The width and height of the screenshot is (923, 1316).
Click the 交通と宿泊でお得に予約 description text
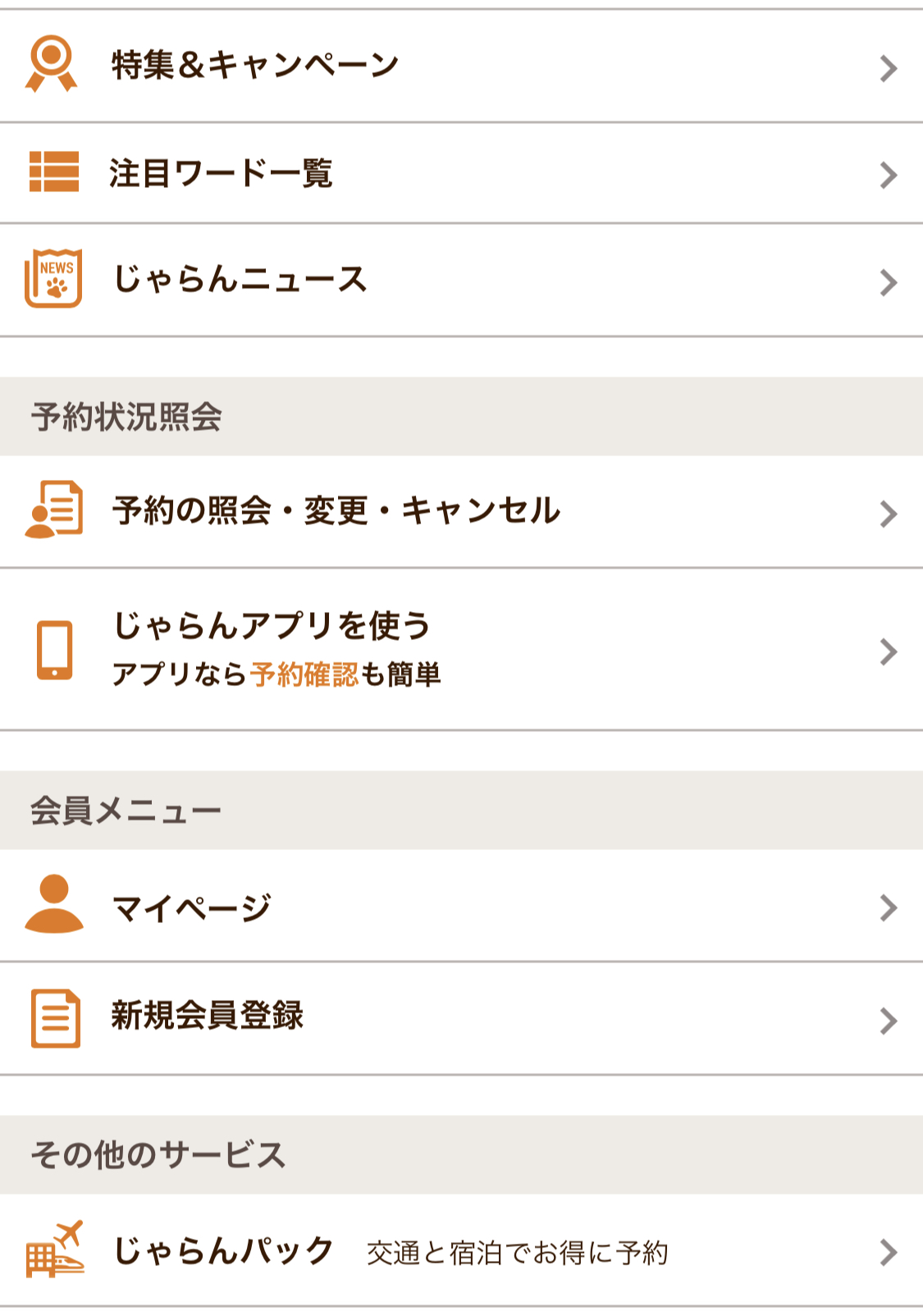[x=517, y=1253]
